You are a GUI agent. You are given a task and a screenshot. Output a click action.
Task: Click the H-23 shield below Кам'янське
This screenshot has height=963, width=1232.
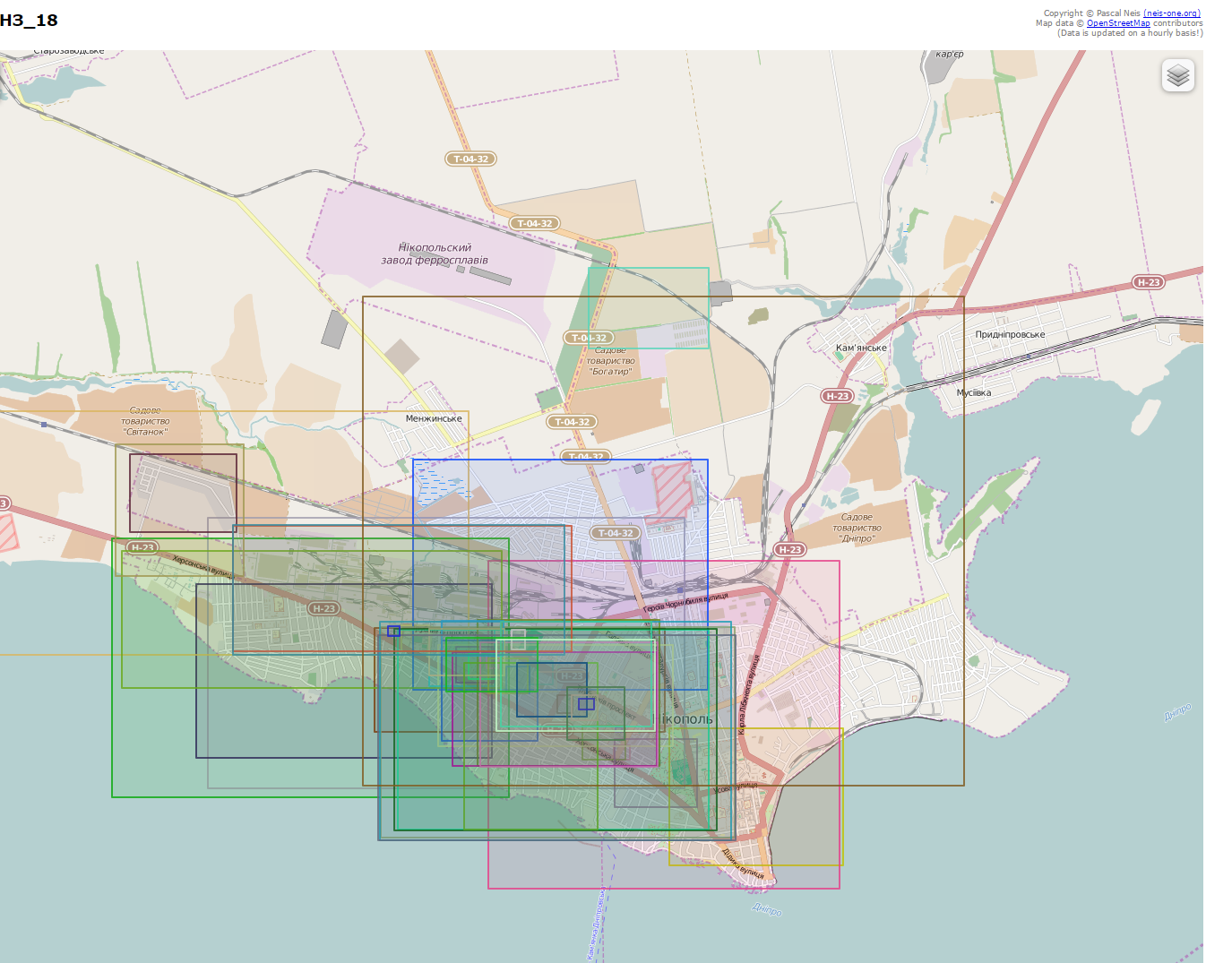click(837, 395)
